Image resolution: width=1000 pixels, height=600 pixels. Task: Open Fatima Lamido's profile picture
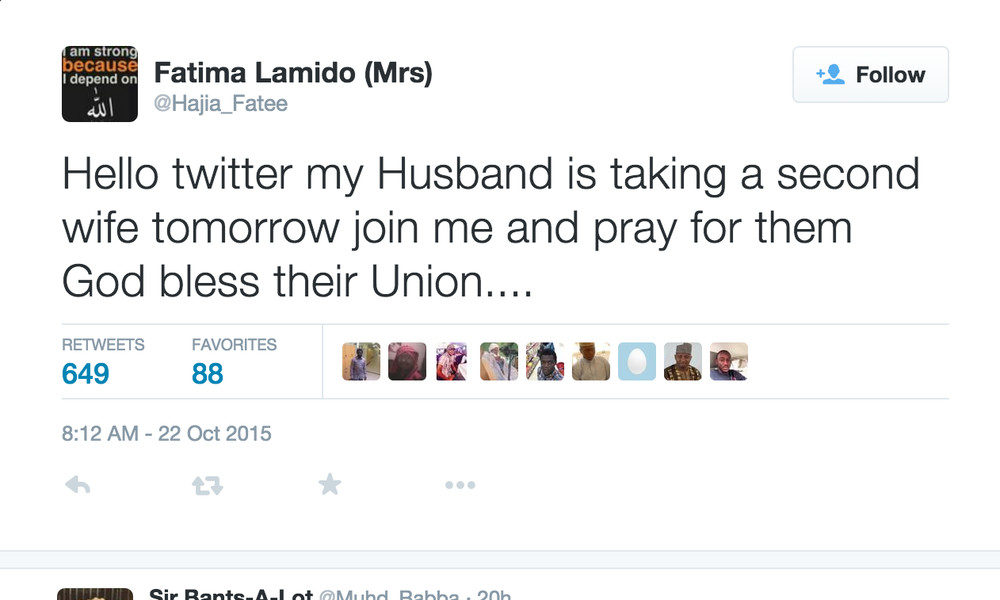[99, 84]
